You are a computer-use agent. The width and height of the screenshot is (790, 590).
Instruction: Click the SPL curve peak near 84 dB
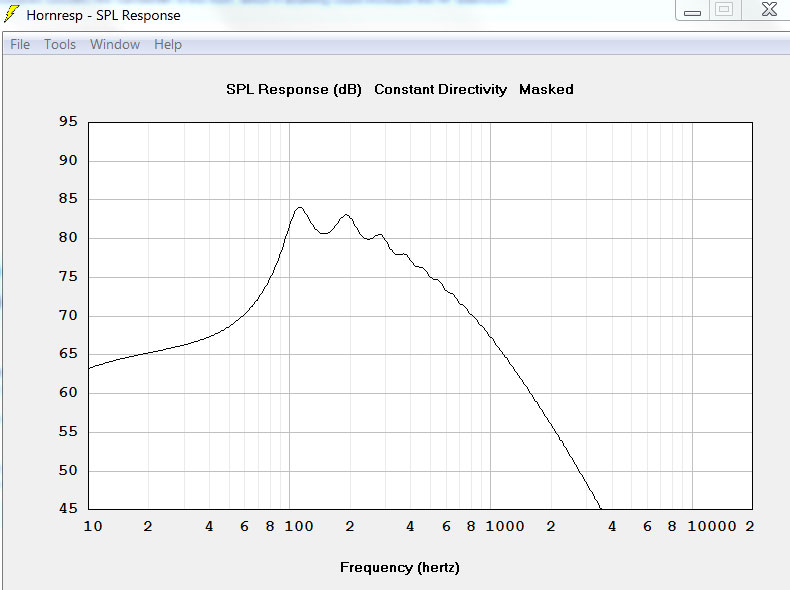click(300, 207)
